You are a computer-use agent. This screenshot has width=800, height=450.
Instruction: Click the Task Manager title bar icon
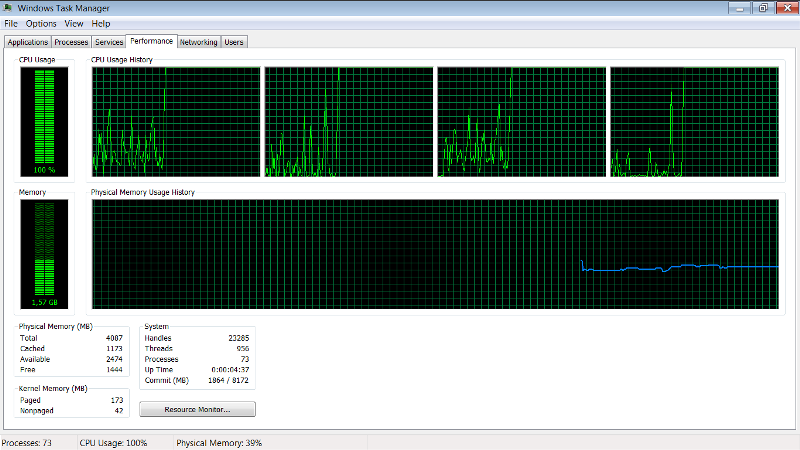point(8,8)
